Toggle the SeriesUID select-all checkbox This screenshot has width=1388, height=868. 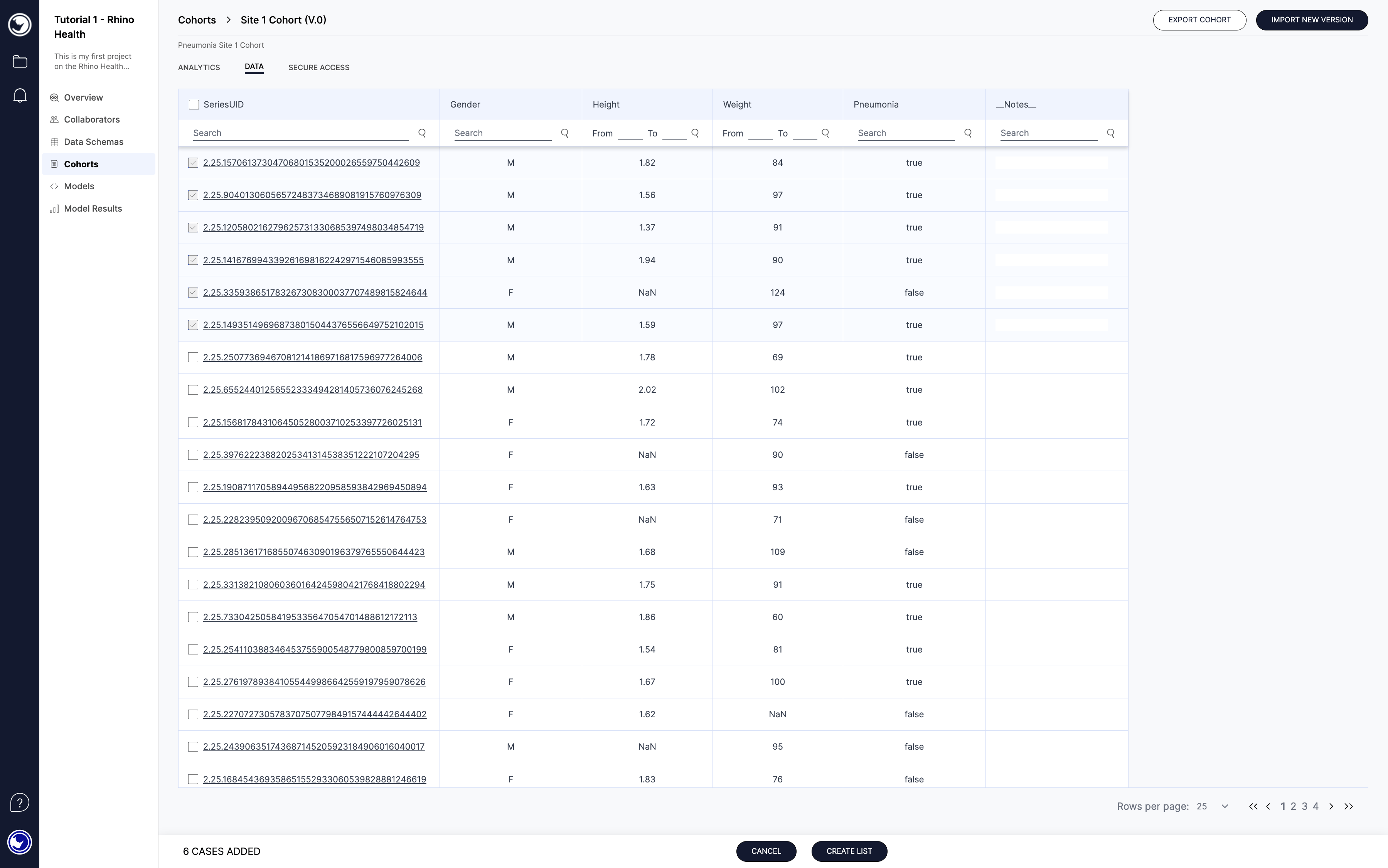194,104
